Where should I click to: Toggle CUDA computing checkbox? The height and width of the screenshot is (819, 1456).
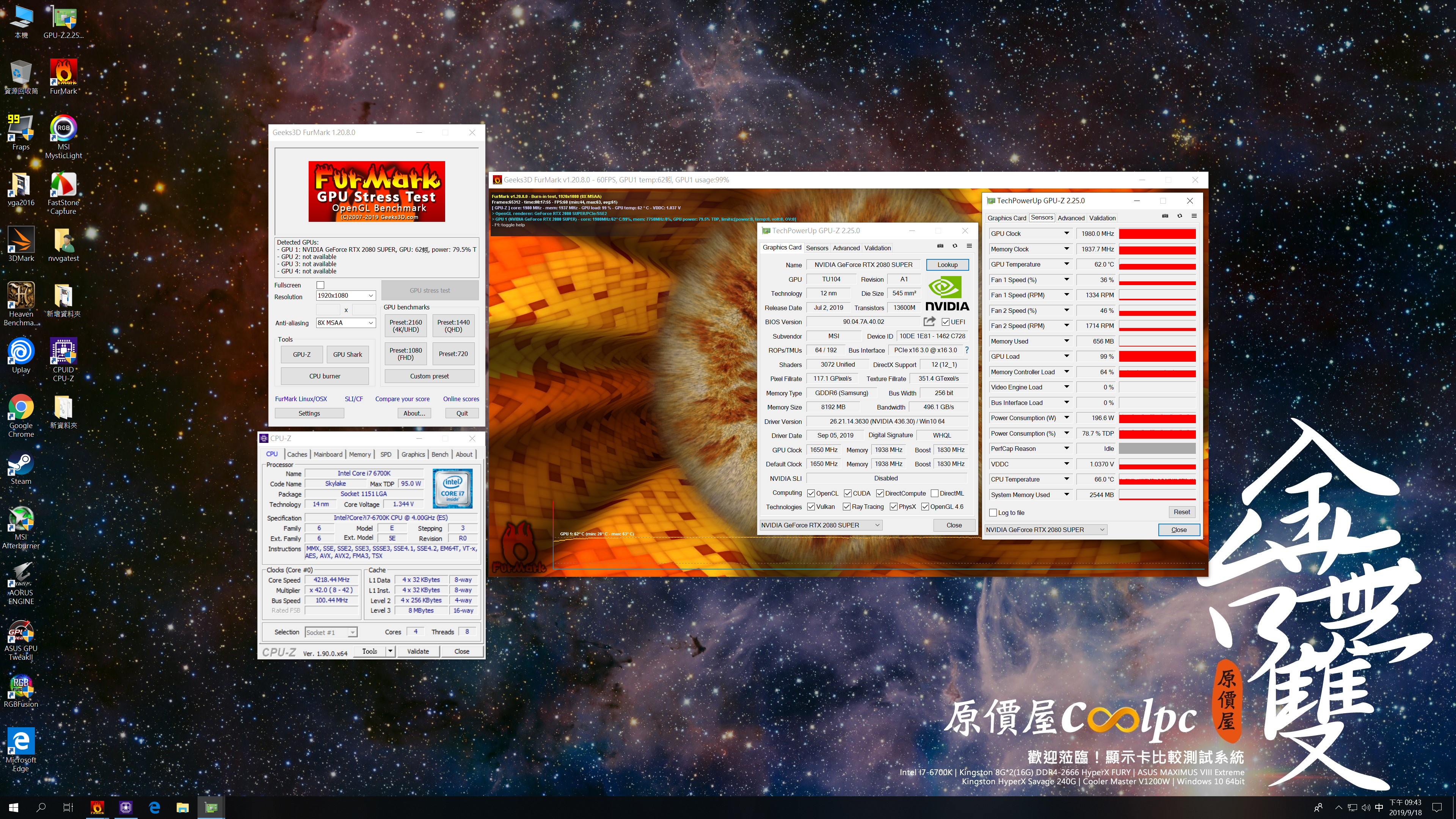tap(848, 493)
